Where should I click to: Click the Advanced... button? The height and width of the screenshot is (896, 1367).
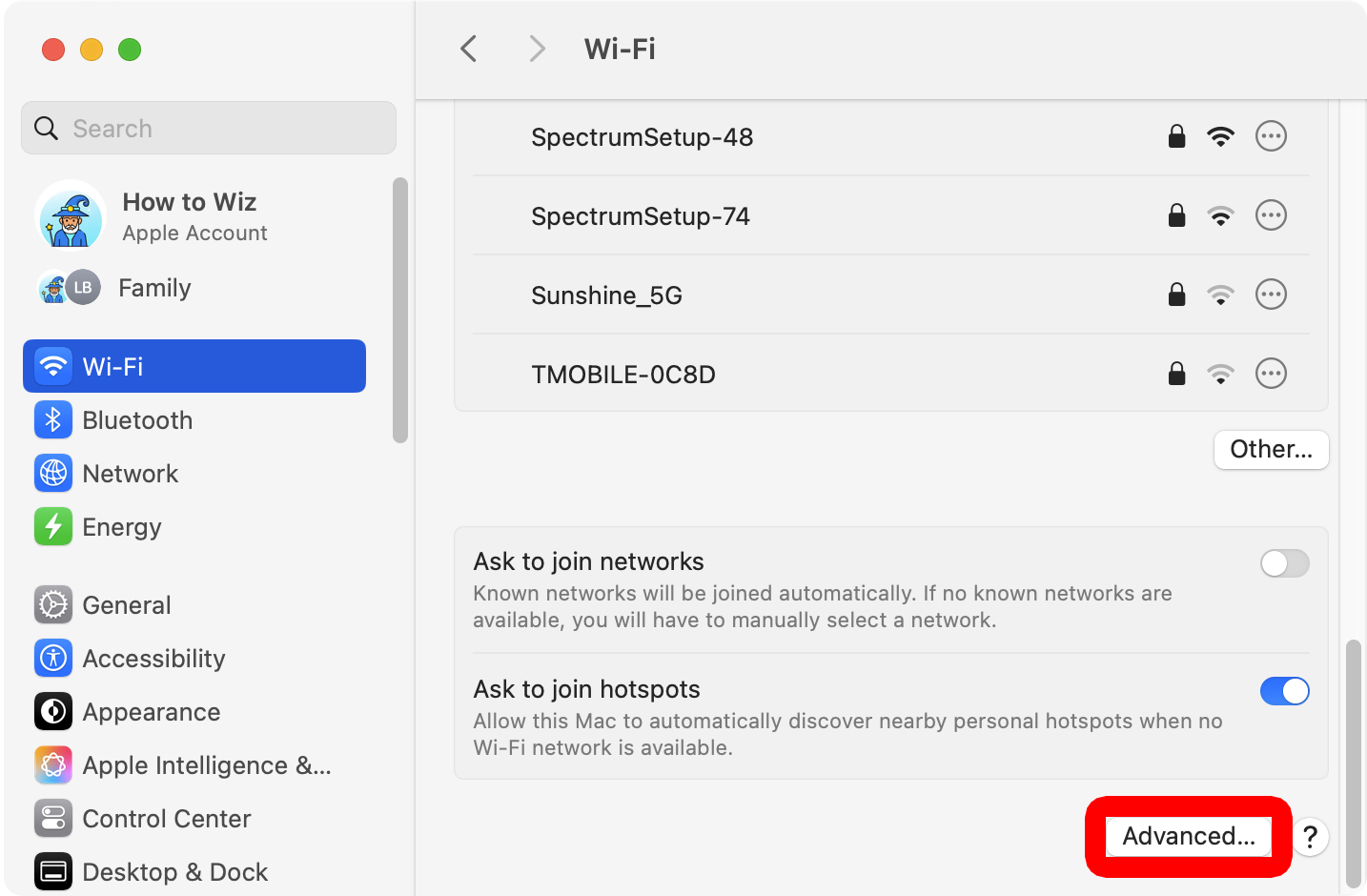pyautogui.click(x=1188, y=836)
